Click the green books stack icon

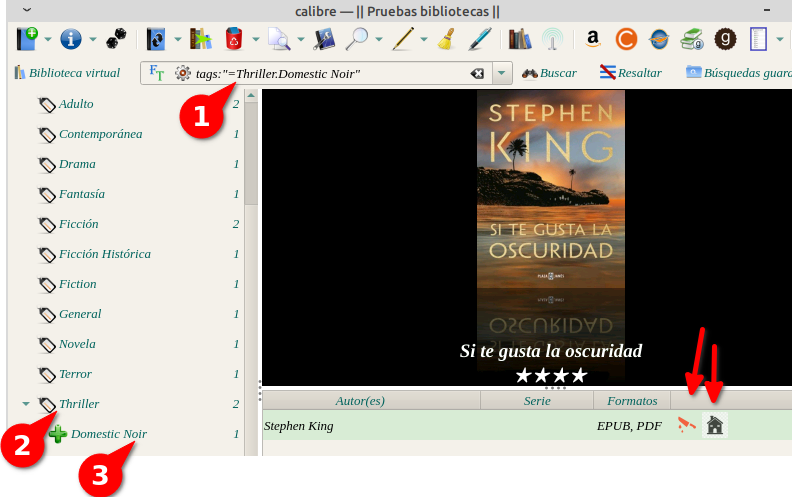(692, 39)
